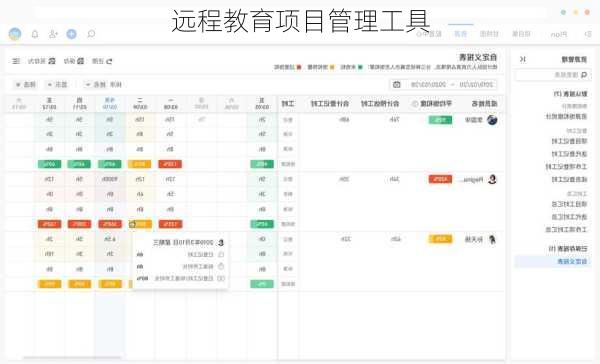Viewport: 600px width, 364px height.
Task: Click the blue highlighted today date column header
Action: [x=109, y=103]
